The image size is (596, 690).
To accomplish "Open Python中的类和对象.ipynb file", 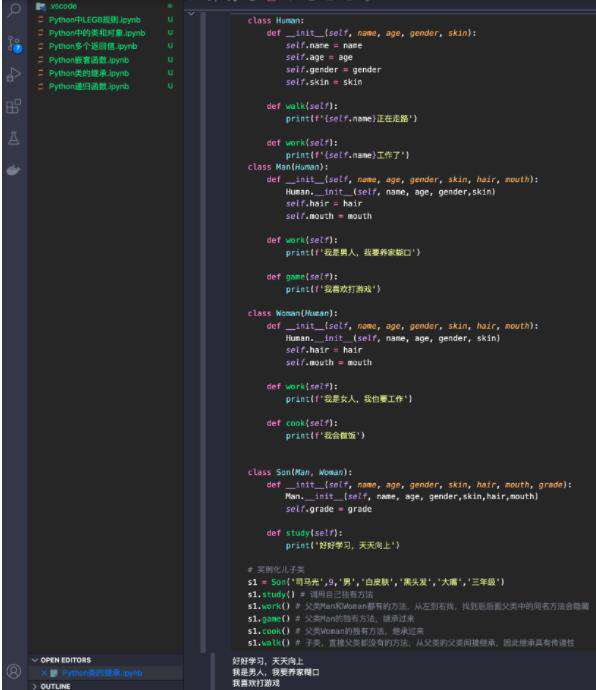I will [x=97, y=33].
